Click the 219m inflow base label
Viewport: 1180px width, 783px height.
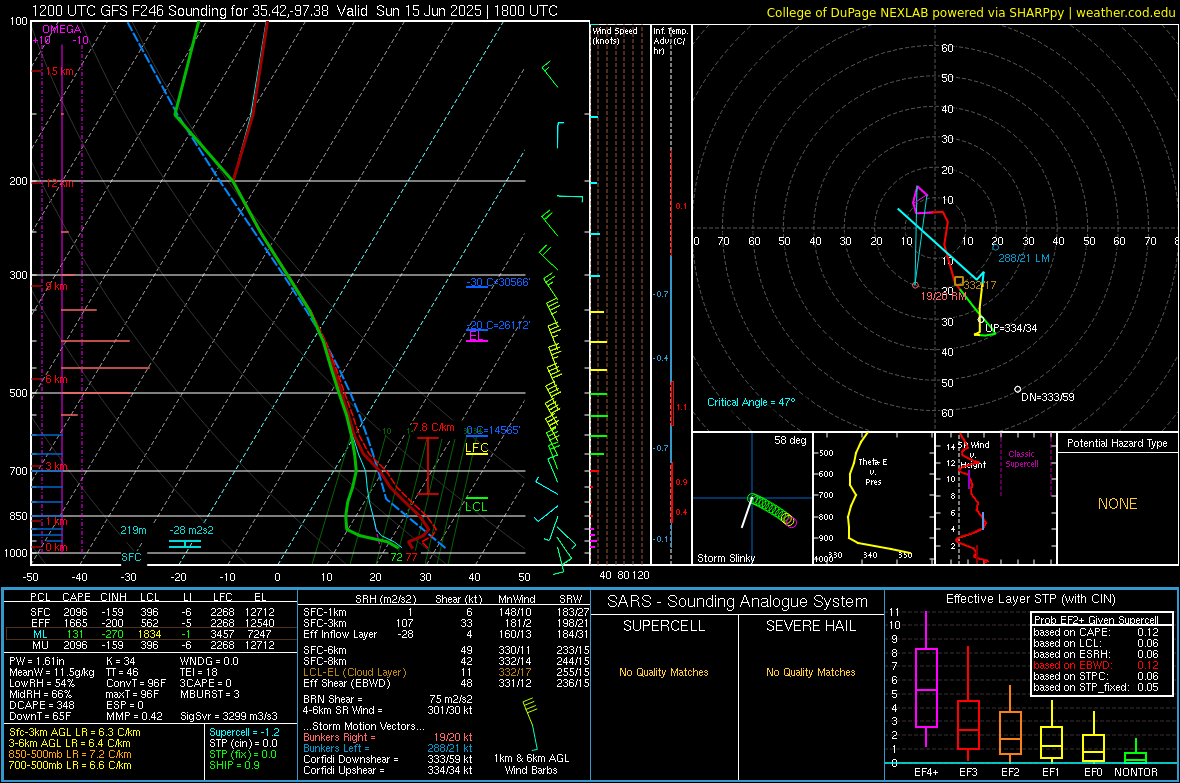pyautogui.click(x=133, y=530)
